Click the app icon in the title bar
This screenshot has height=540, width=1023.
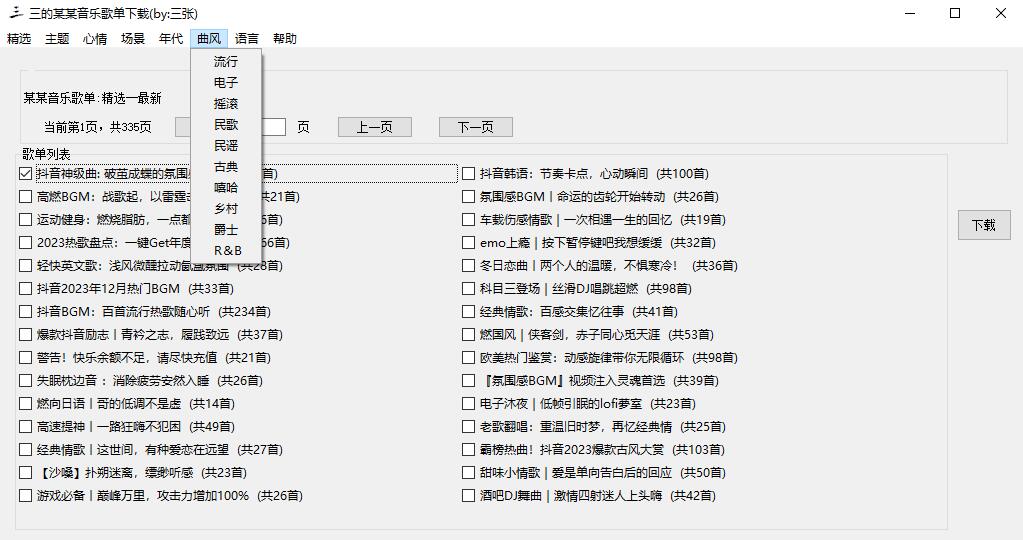(x=16, y=12)
